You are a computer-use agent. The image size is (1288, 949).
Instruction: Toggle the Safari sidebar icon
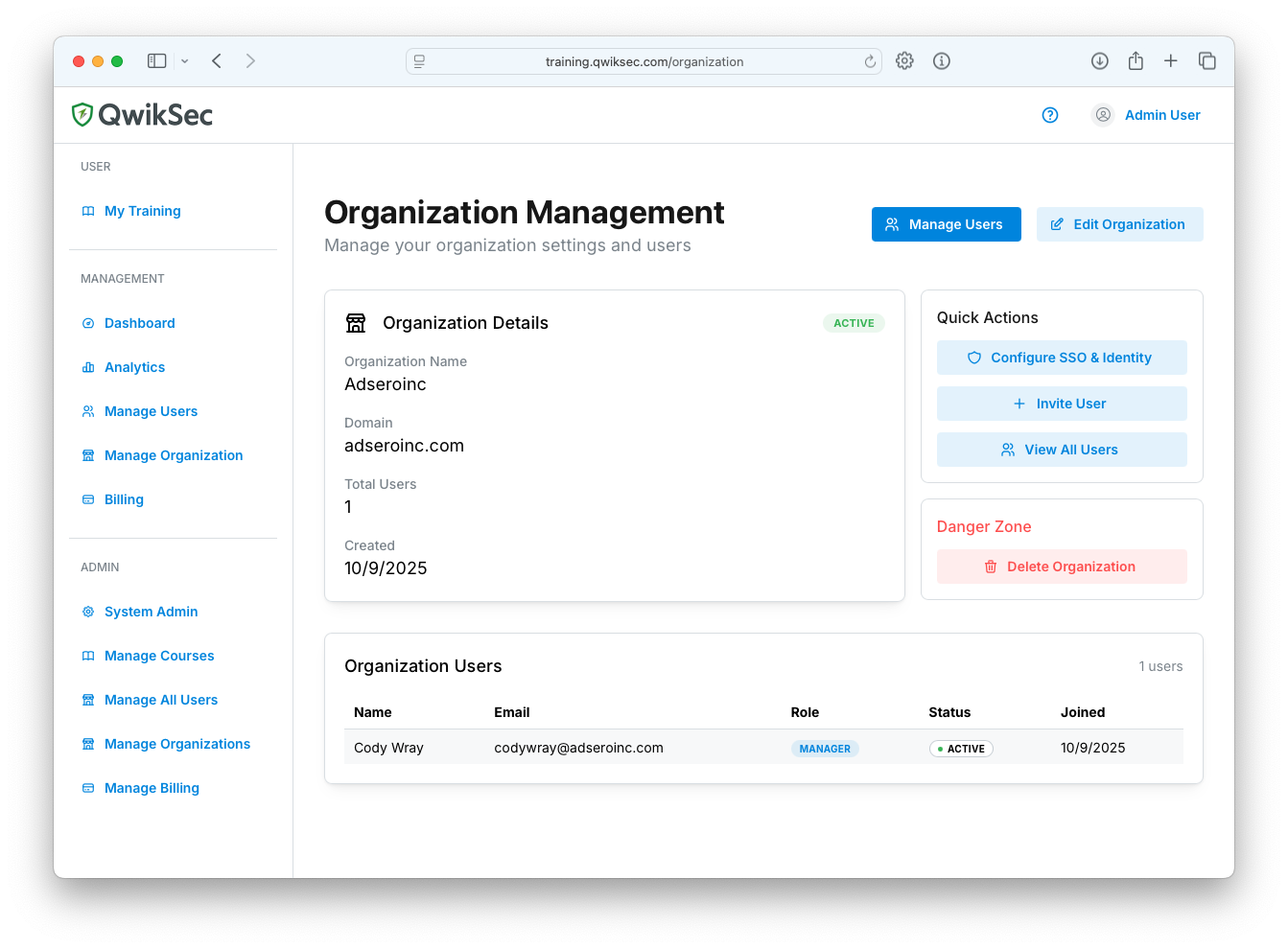(x=157, y=61)
